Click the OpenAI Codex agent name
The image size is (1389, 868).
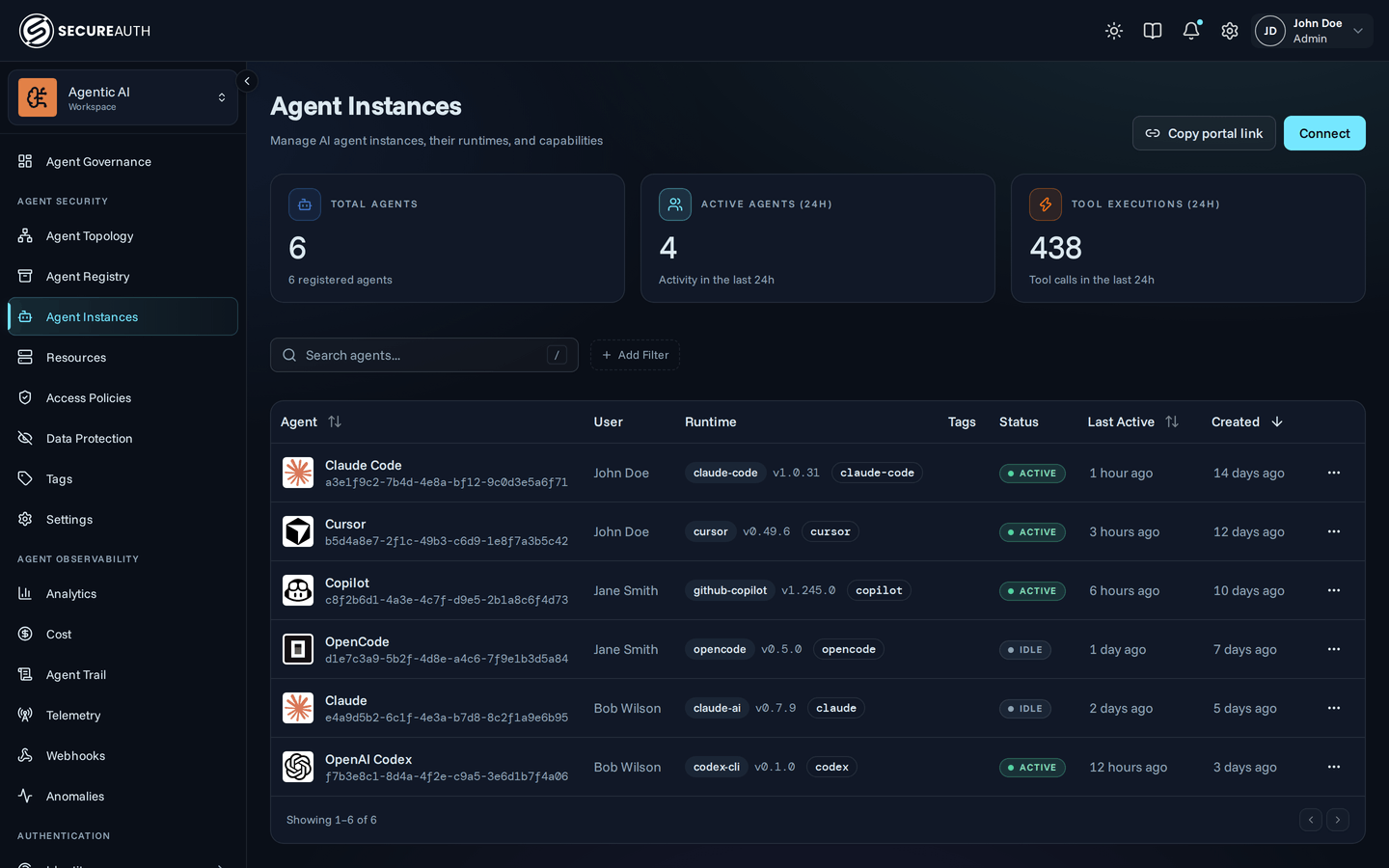click(368, 759)
